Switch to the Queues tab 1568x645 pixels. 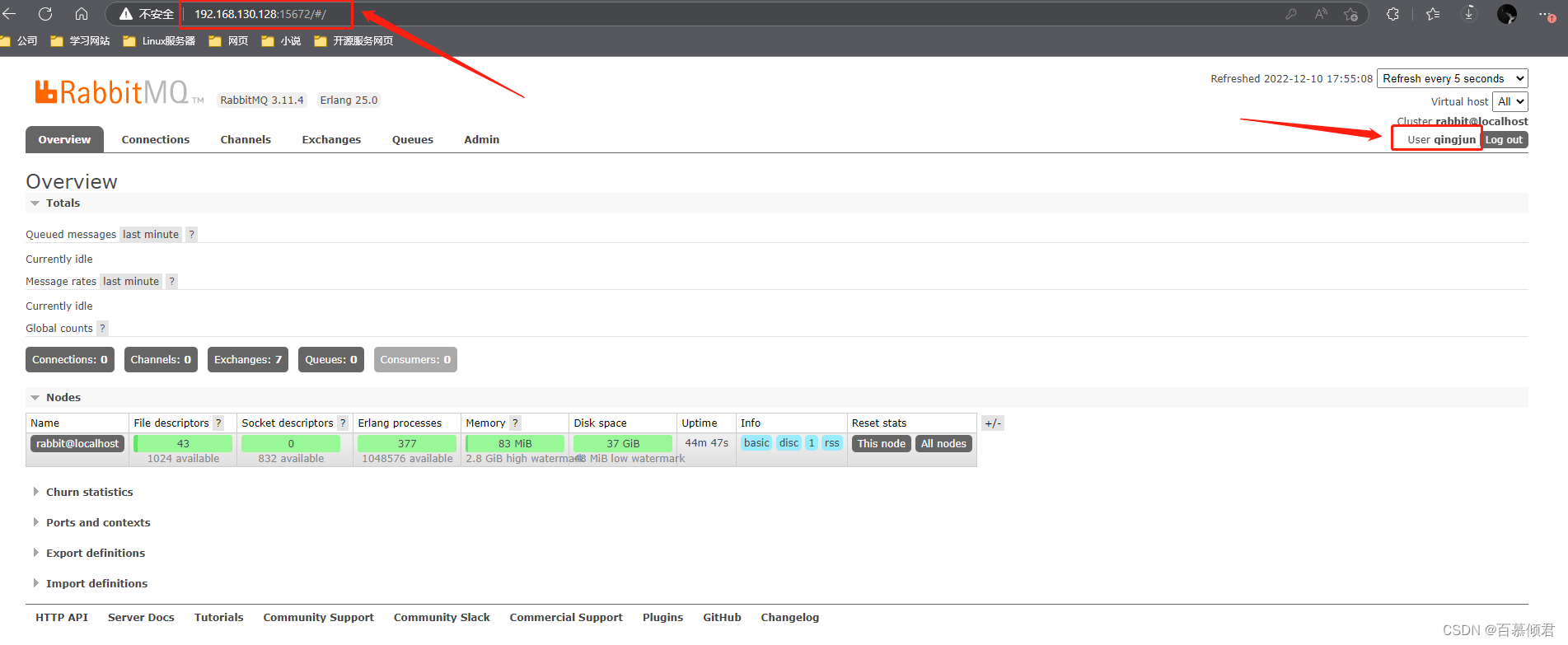[x=413, y=140]
